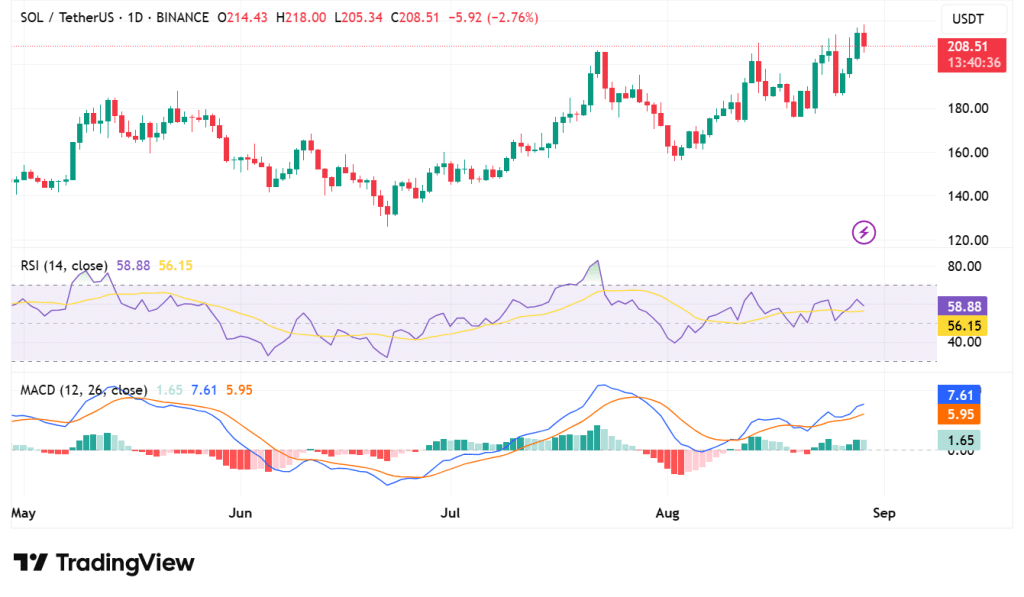Click the Jul label on the time axis
The width and height of the screenshot is (1024, 597).
point(451,513)
